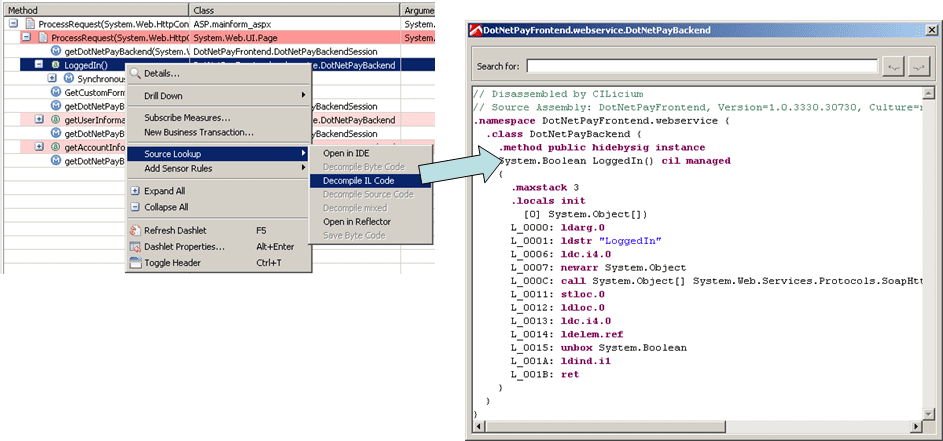Click the Toggle Header icon in the context menu
Viewport: 943px width, 441px height.
click(135, 263)
